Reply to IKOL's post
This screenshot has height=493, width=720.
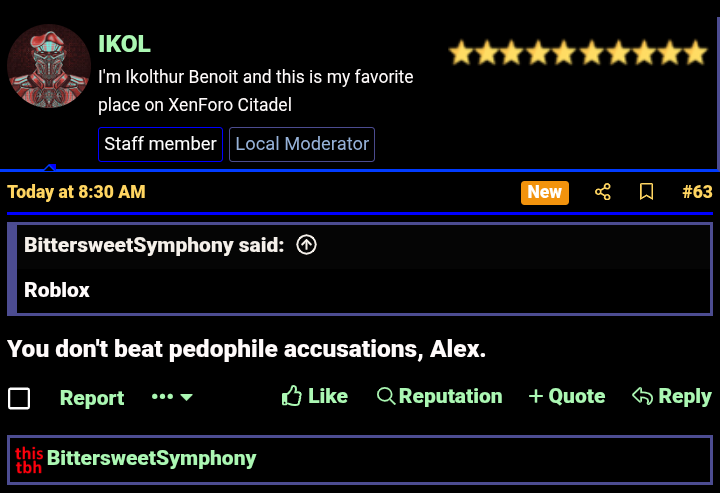click(671, 396)
